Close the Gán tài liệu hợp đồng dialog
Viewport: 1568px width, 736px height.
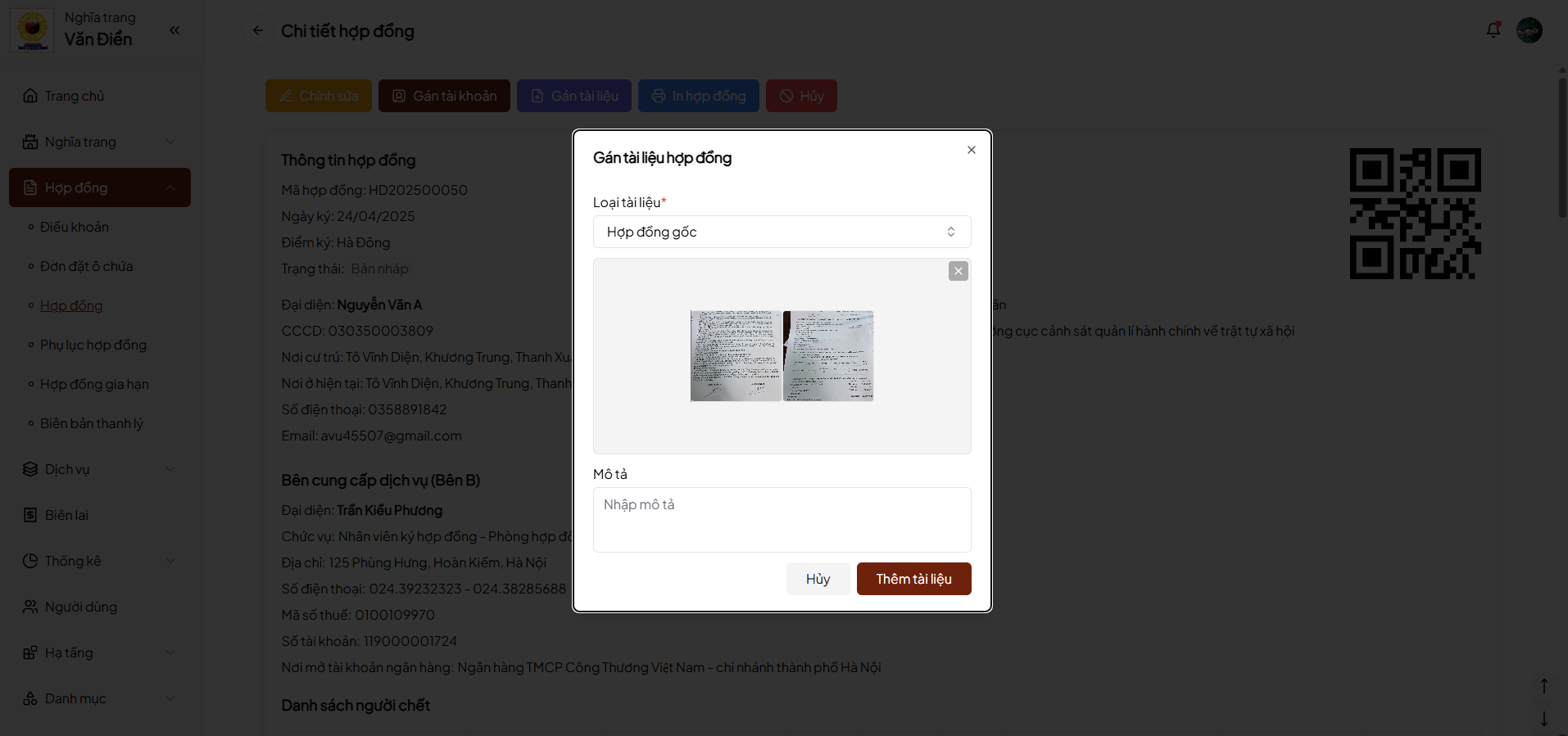coord(971,150)
